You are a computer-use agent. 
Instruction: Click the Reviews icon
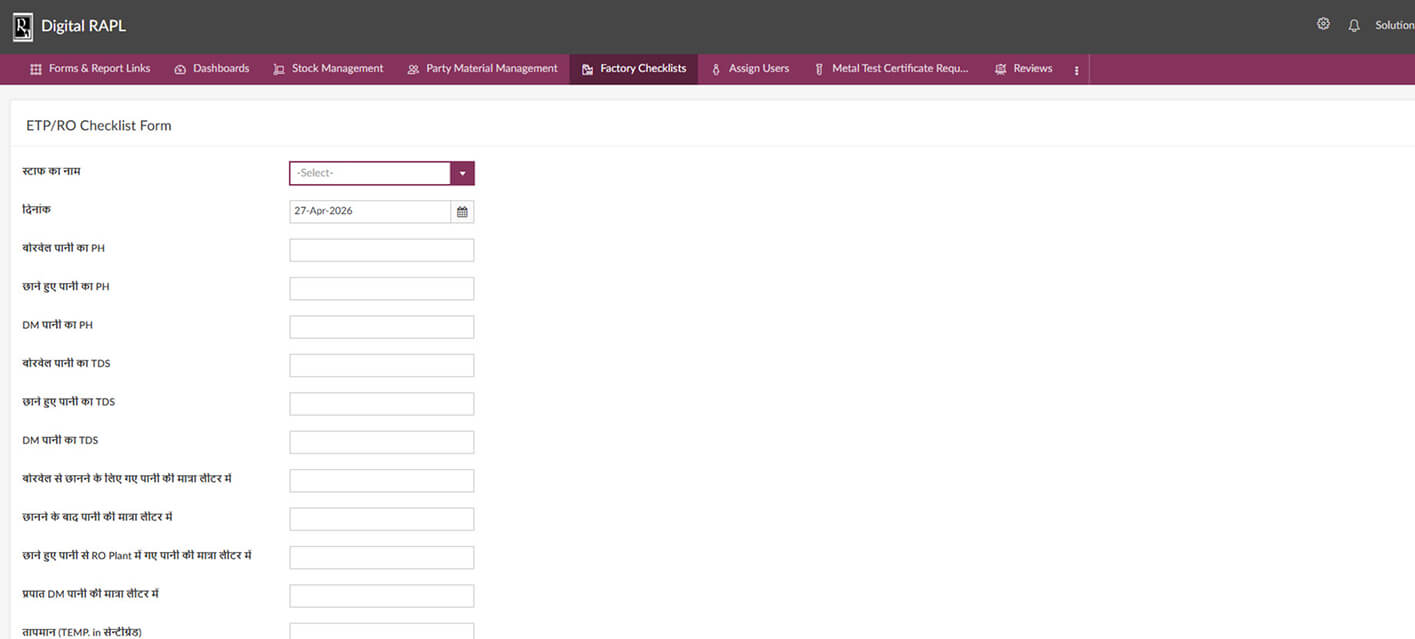[1001, 69]
